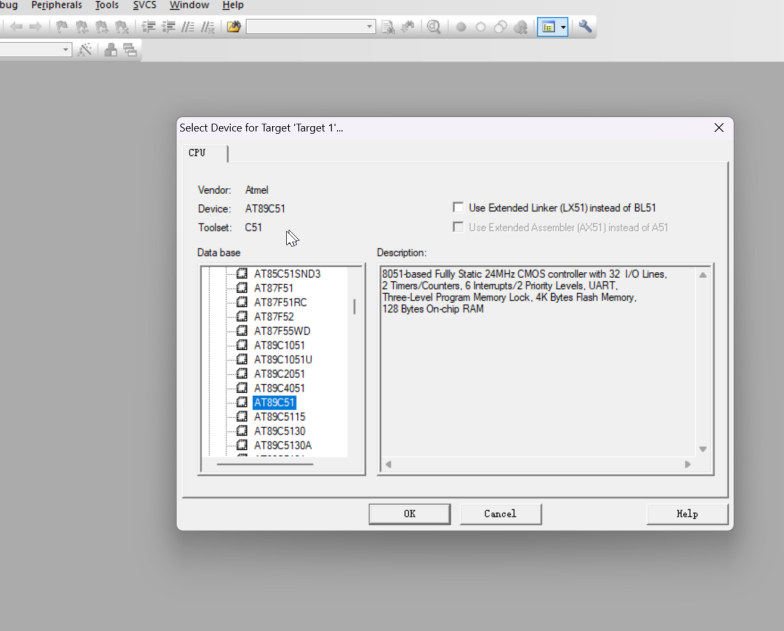784x631 pixels.
Task: Go to previous bookmark flag icon
Action: point(82,27)
